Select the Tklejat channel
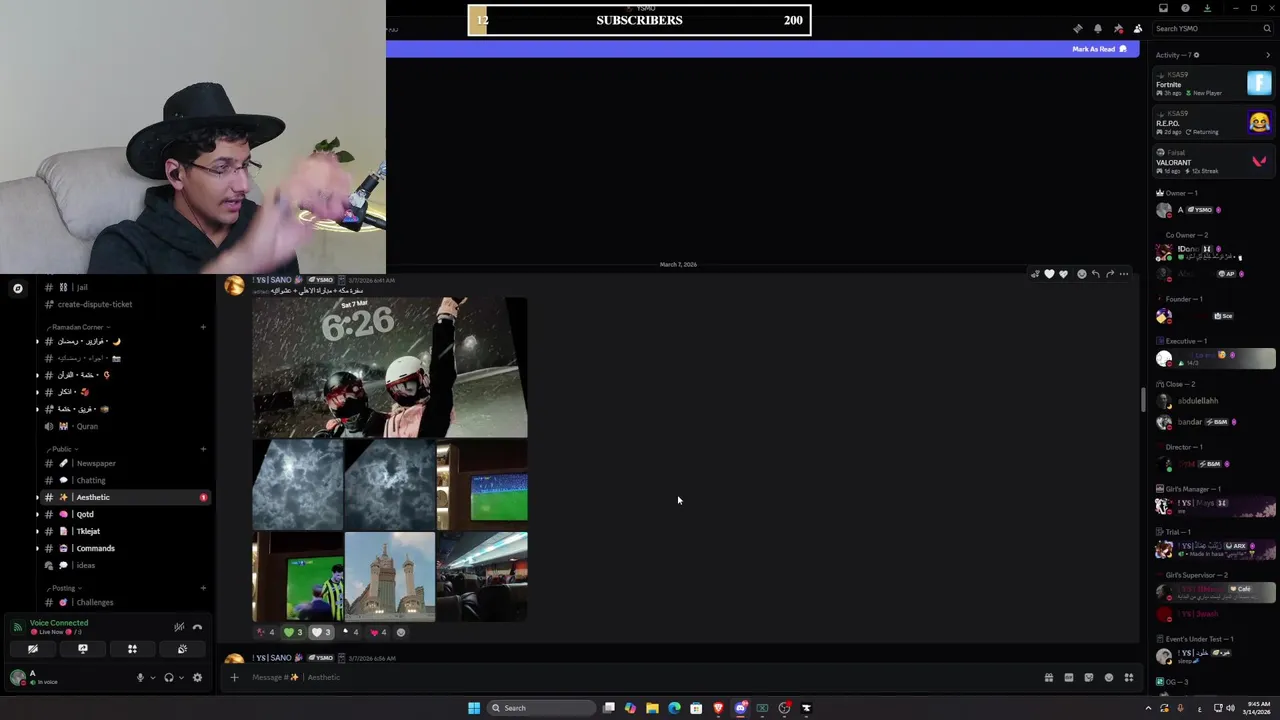Screen dimensions: 1280x720 [124, 531]
